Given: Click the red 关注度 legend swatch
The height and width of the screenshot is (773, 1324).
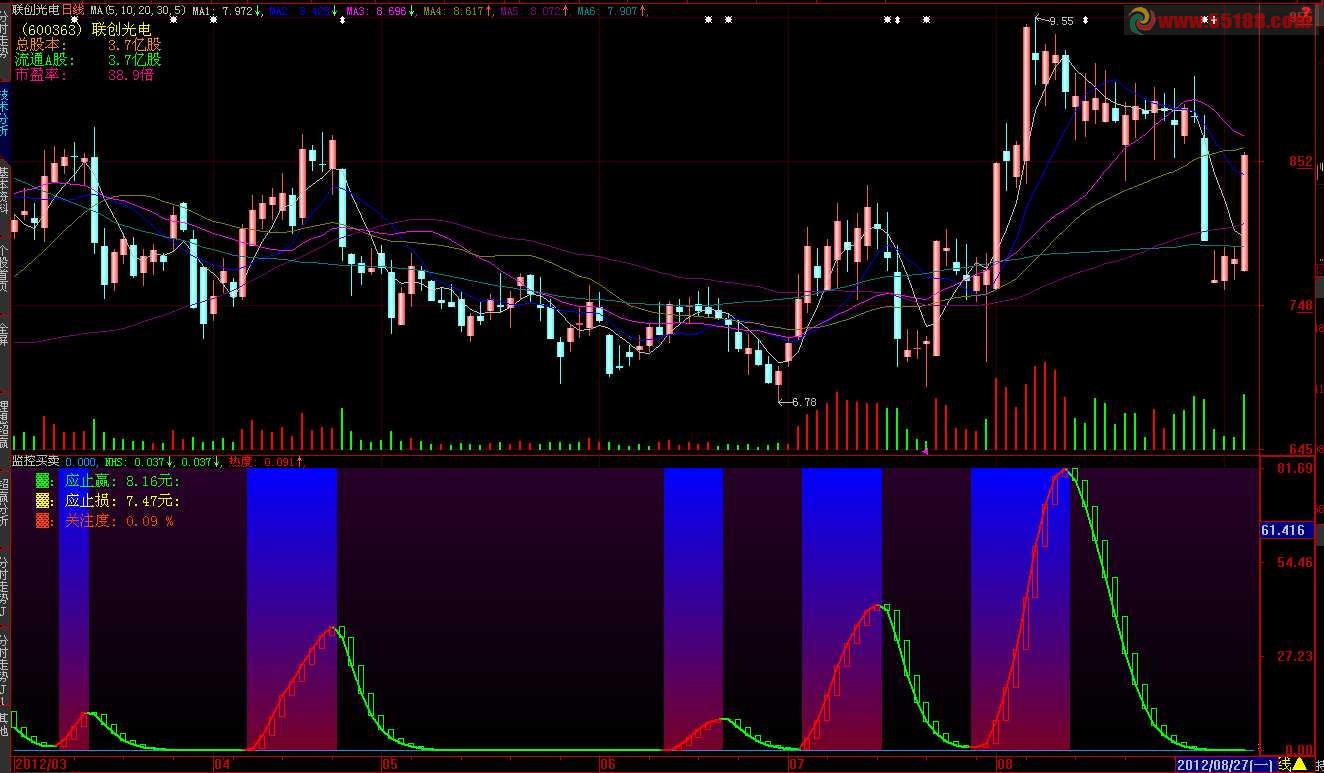Looking at the screenshot, I should (x=41, y=520).
